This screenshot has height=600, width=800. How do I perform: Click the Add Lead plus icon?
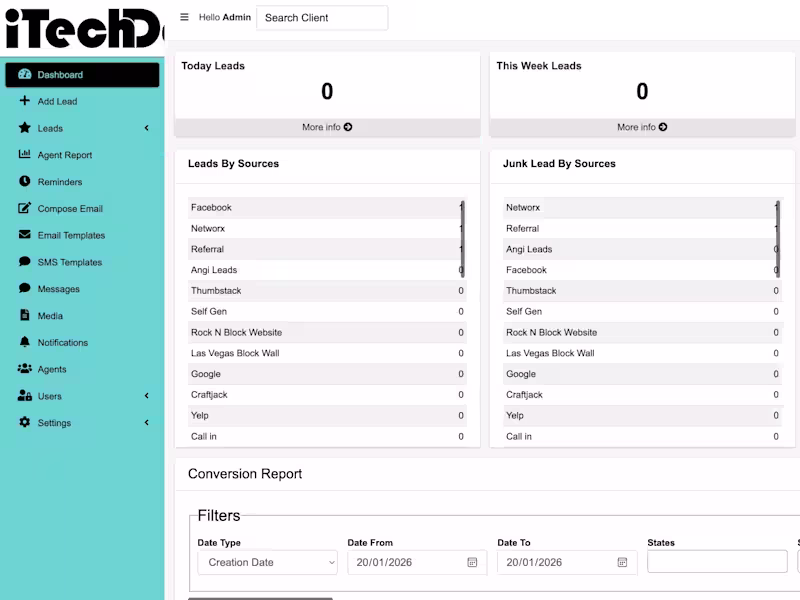click(24, 101)
